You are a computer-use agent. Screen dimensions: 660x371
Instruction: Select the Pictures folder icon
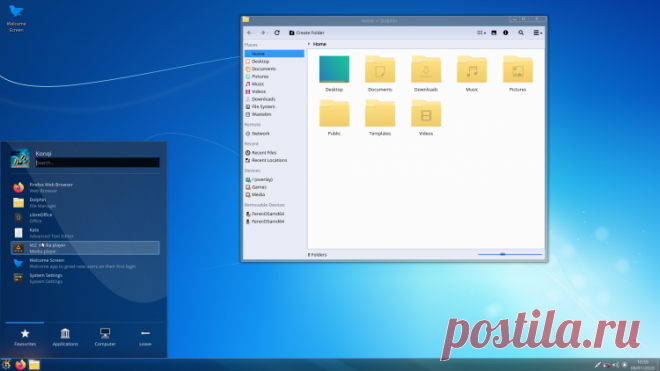[x=518, y=69]
